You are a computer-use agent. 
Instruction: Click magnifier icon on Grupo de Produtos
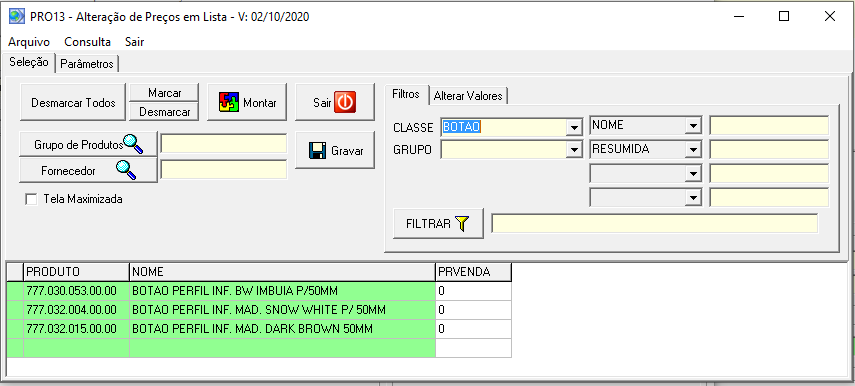133,144
